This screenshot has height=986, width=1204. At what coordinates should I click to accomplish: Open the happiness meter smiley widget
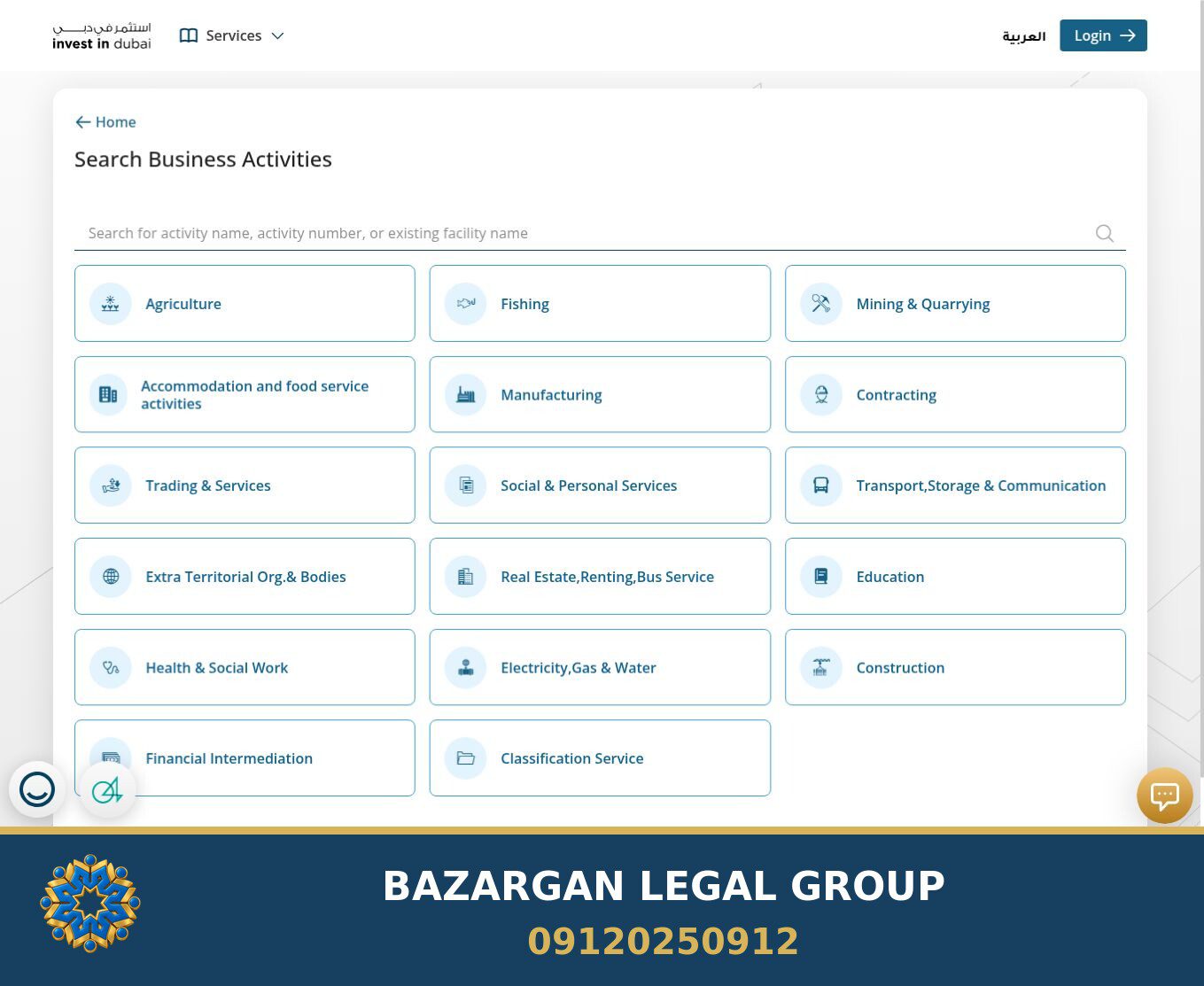click(x=37, y=789)
